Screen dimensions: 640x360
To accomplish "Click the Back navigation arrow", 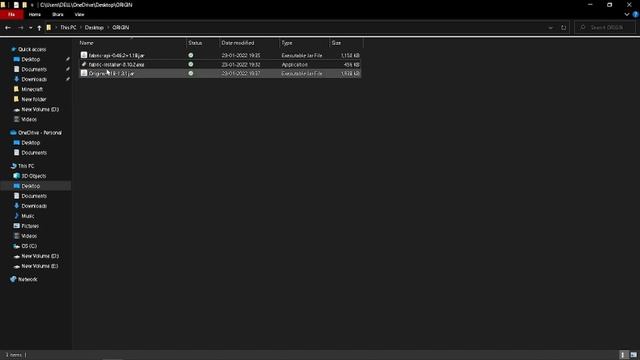I will [x=8, y=28].
